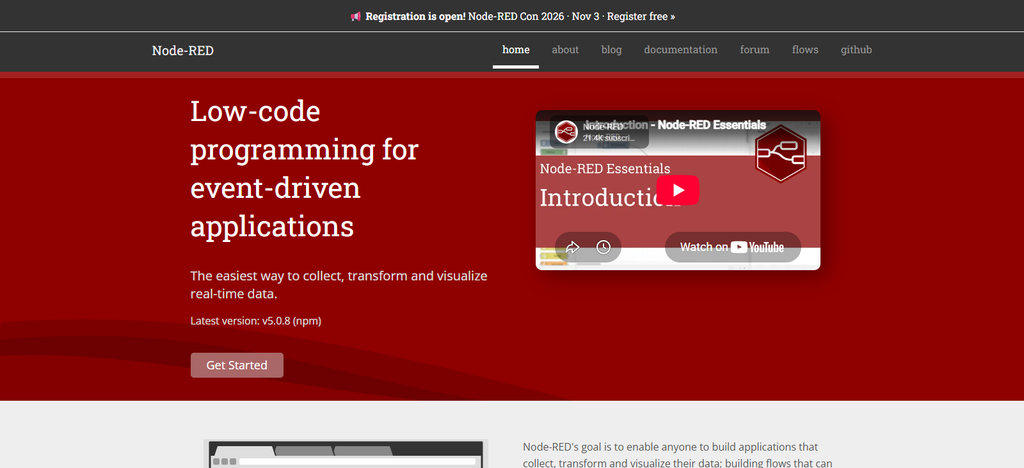Click the megaphone icon in announcement banner

point(356,16)
